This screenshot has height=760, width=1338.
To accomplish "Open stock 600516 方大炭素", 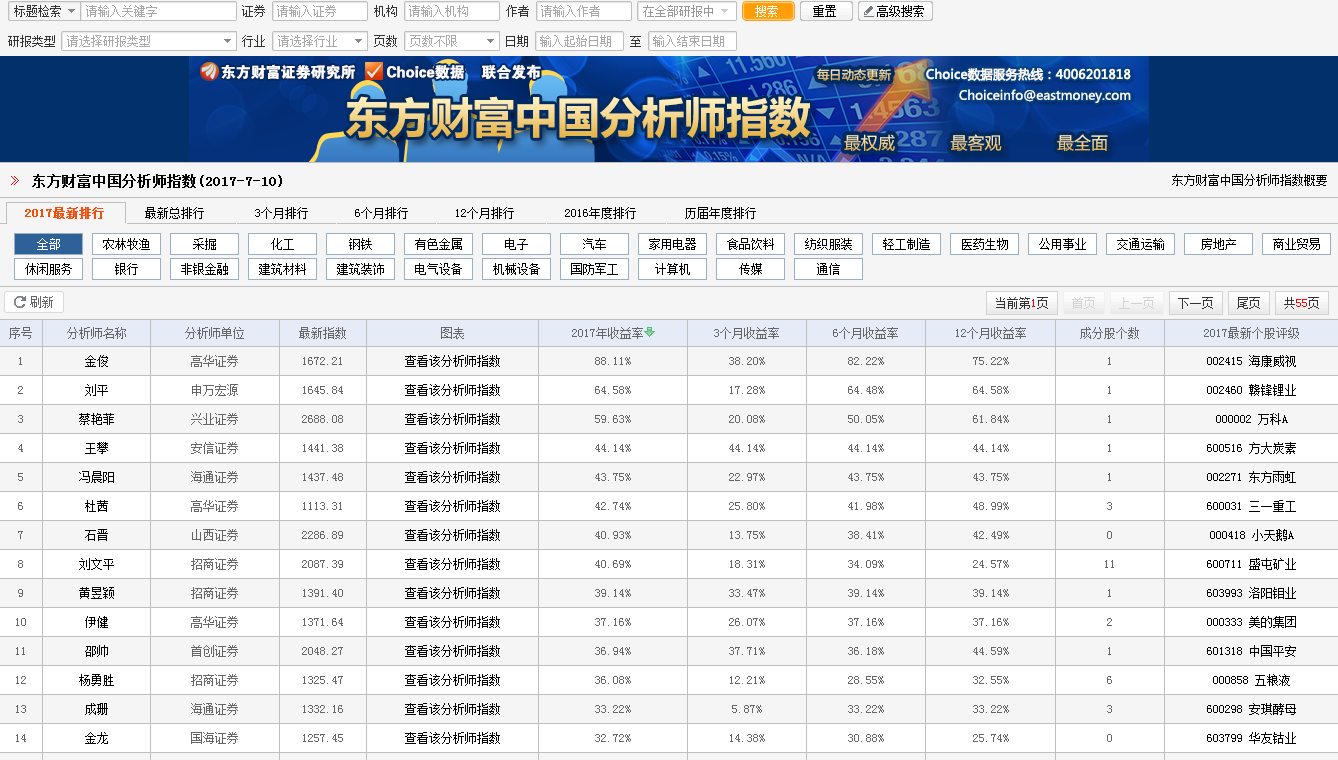I will click(x=1251, y=448).
